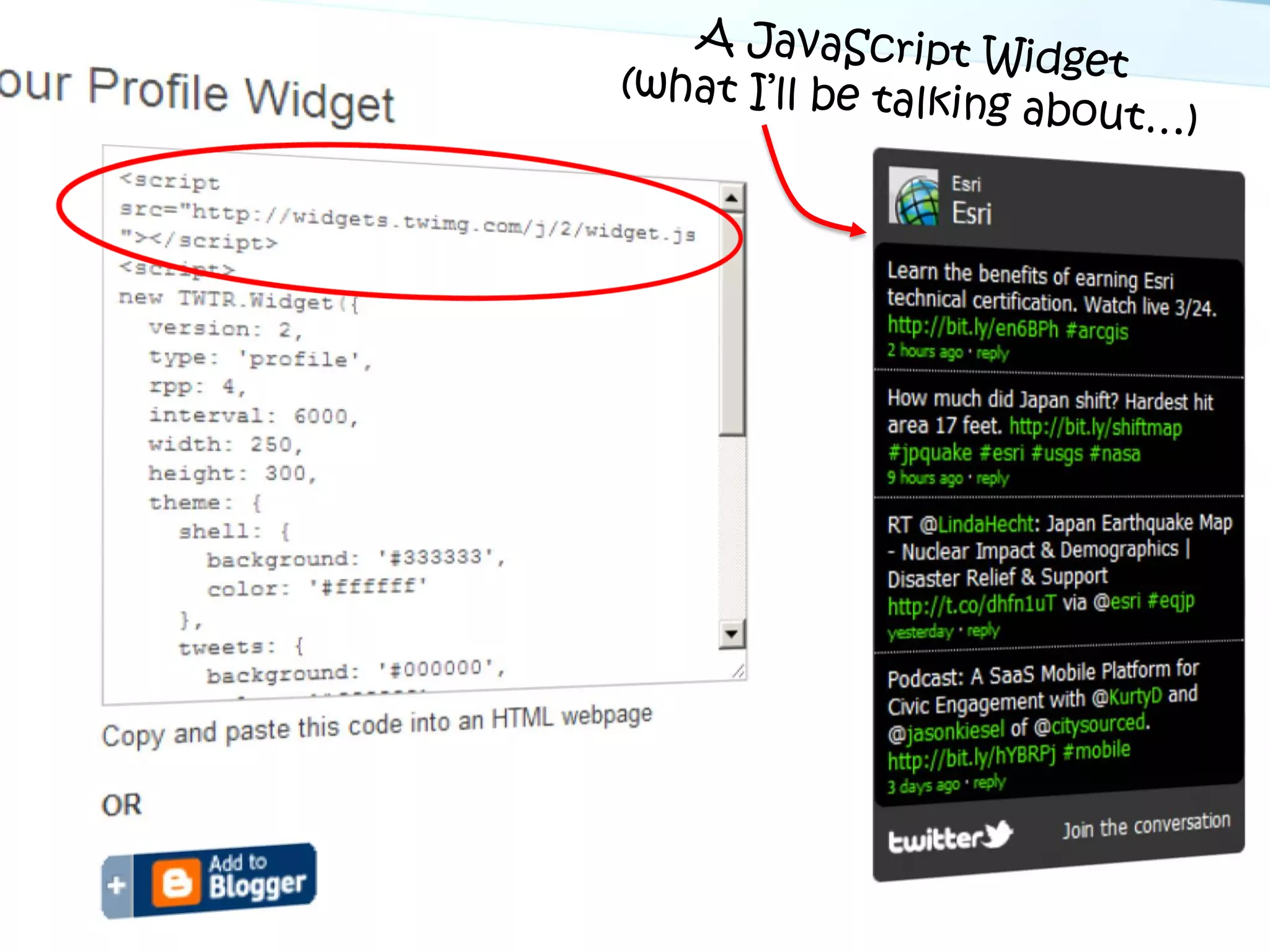
Task: Click the #jpquake hashtag
Action: (930, 452)
